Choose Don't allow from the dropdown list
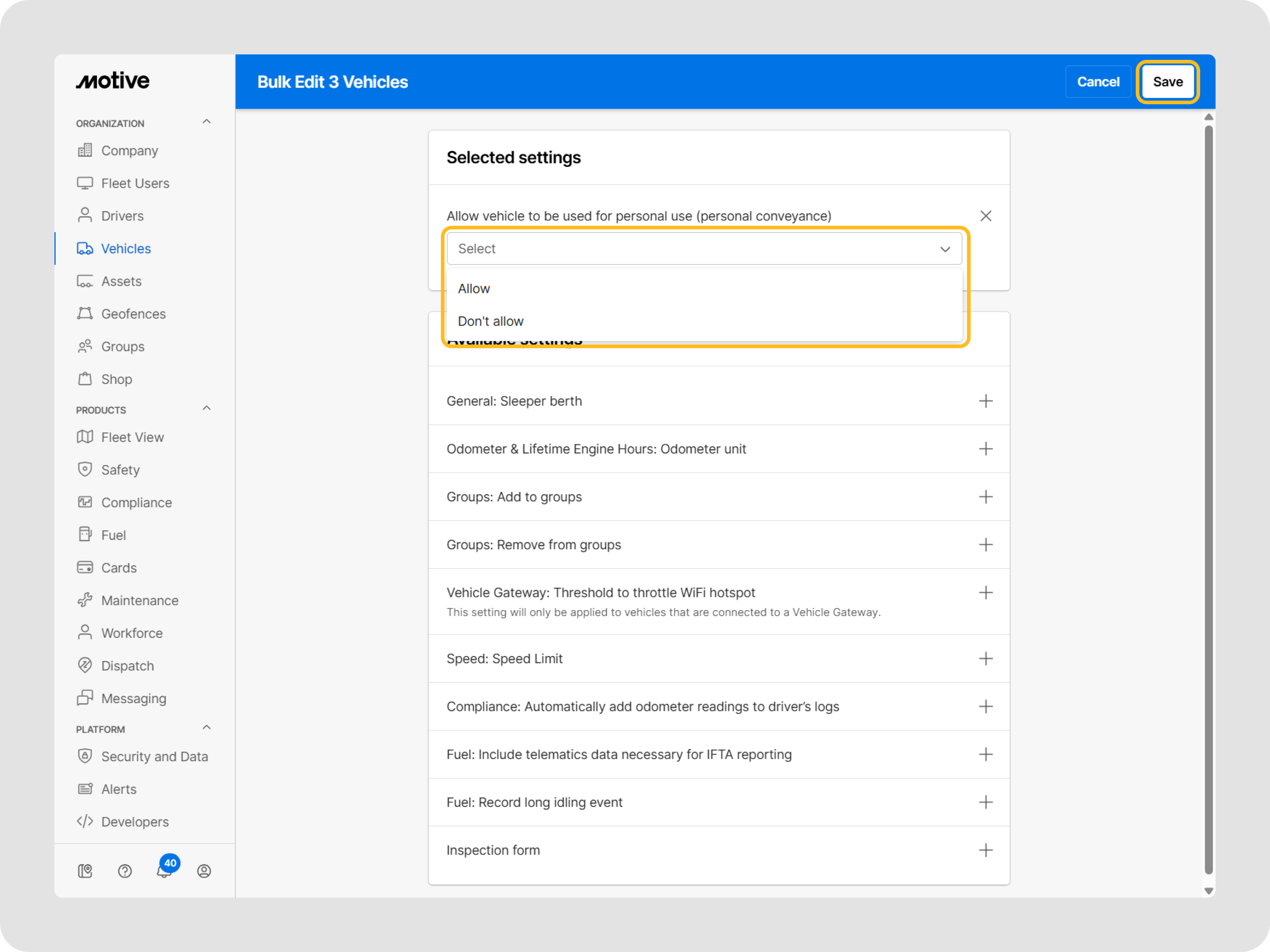This screenshot has width=1270, height=952. coord(491,321)
